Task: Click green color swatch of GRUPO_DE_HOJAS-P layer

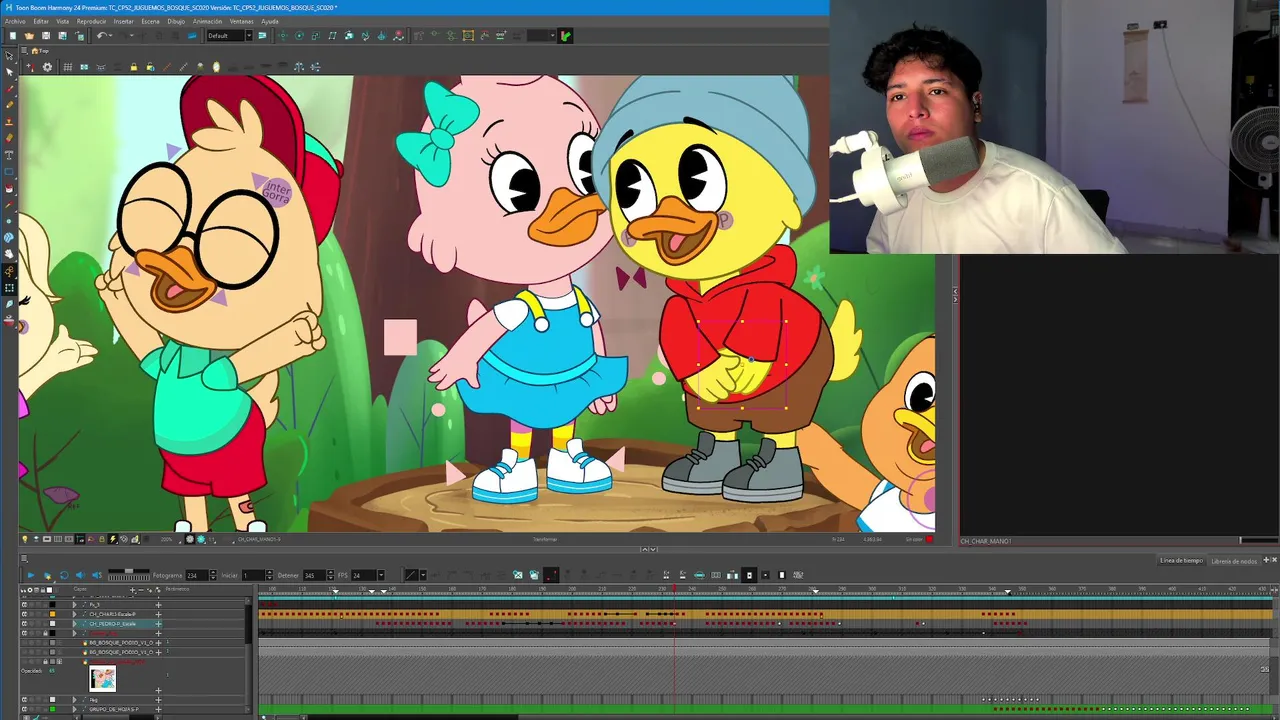Action: click(x=52, y=709)
